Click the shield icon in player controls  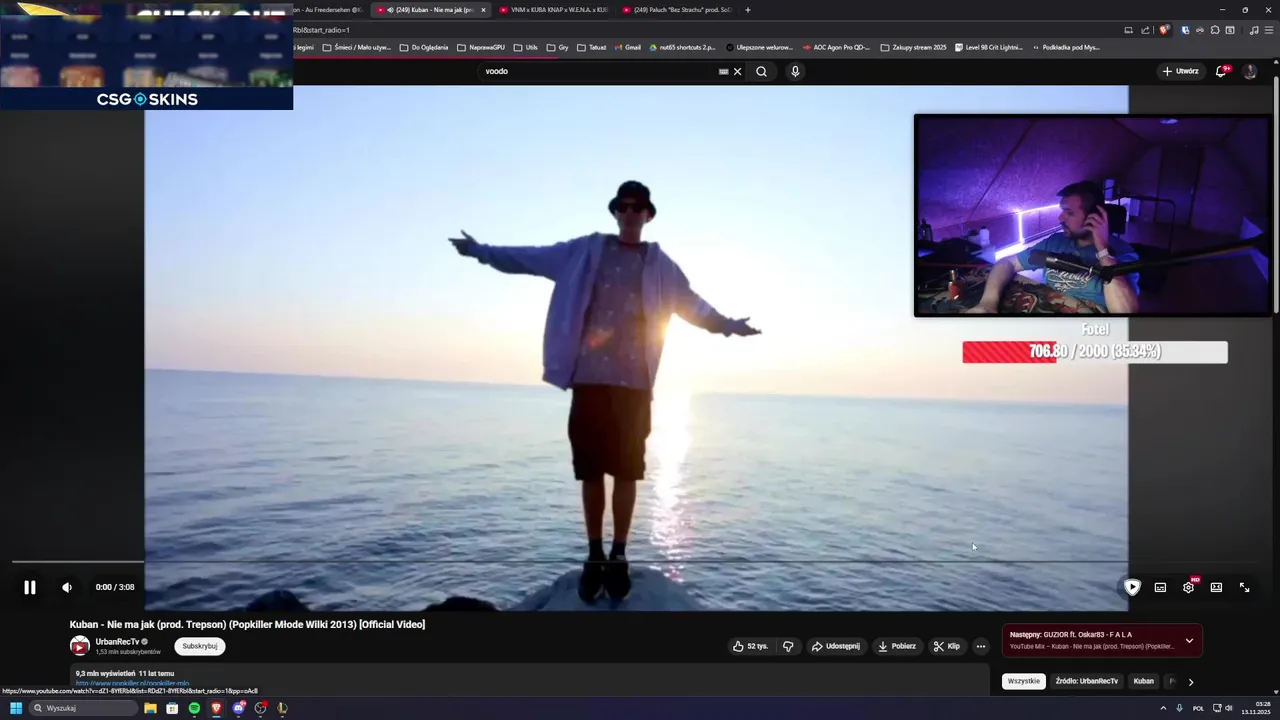[x=1132, y=588]
